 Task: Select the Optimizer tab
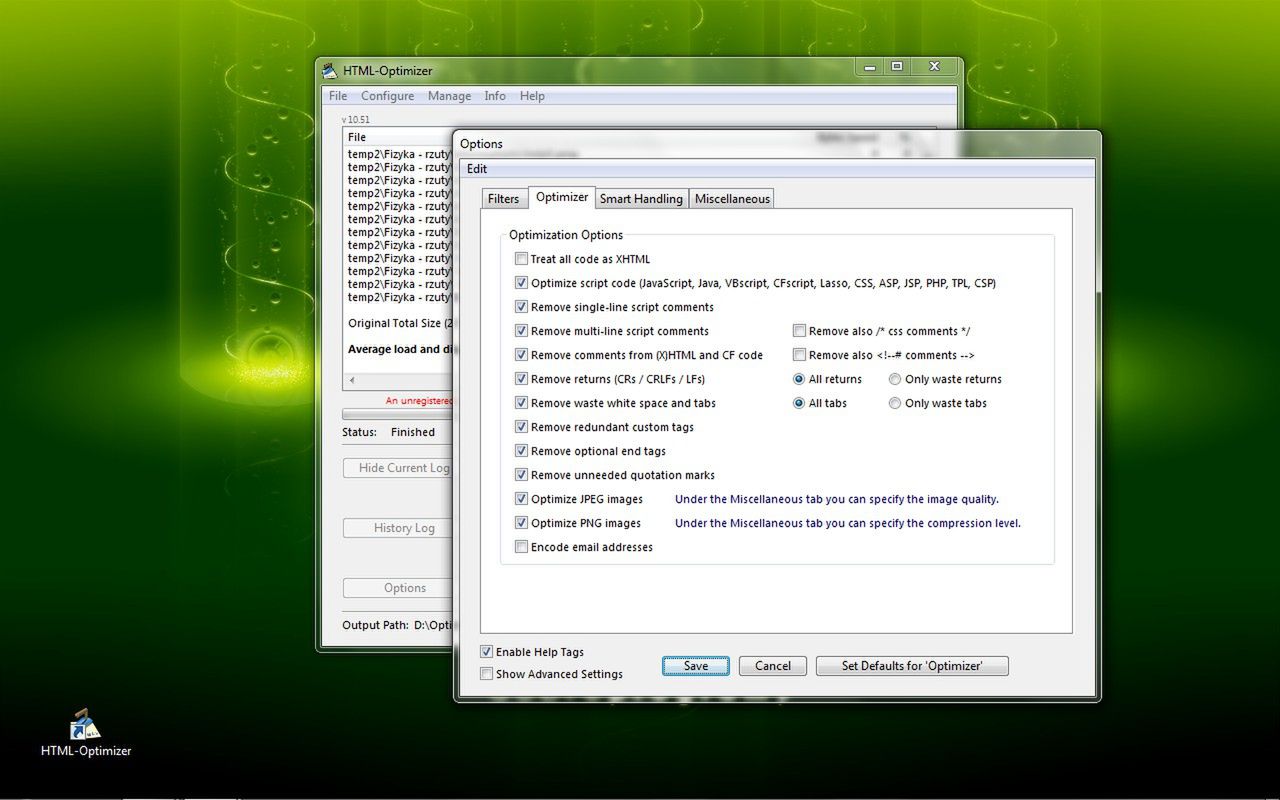562,197
